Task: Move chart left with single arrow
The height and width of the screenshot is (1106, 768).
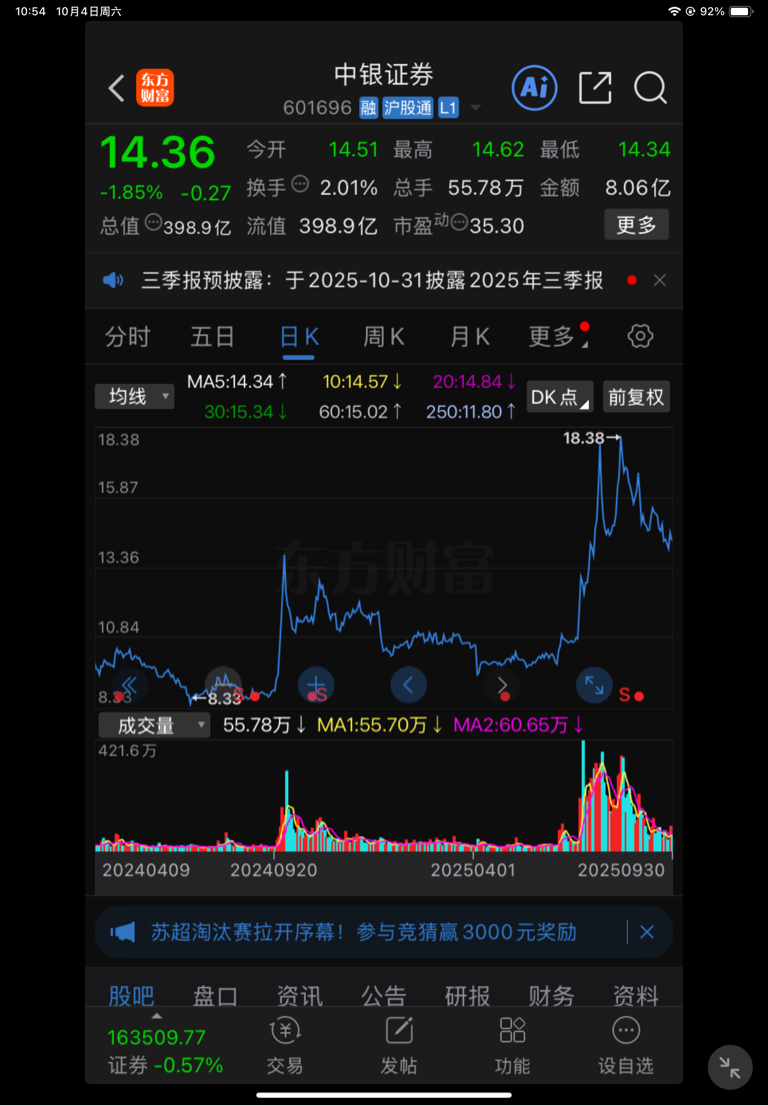Action: pos(408,684)
